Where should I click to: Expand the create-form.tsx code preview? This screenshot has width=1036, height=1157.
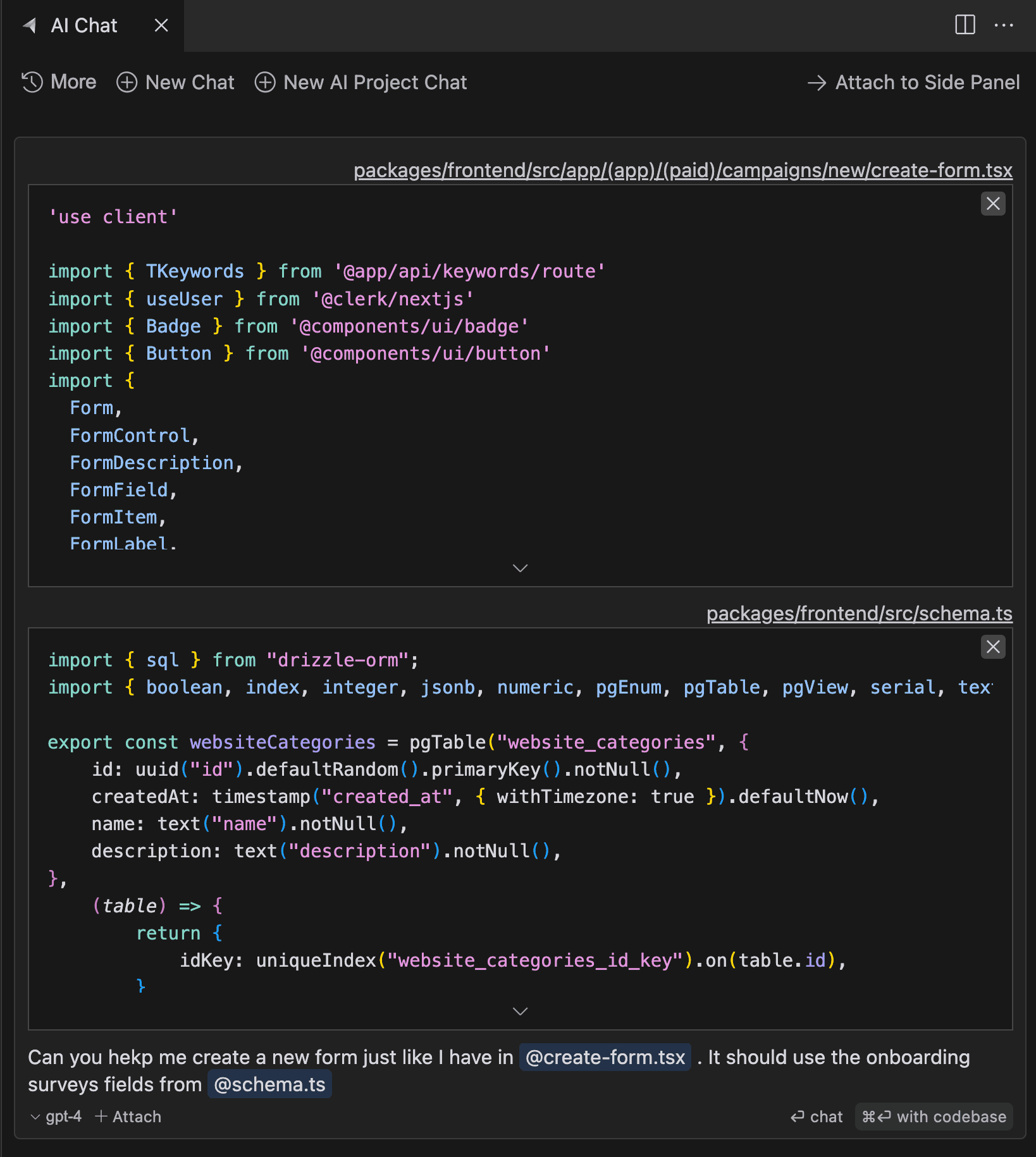pyautogui.click(x=520, y=568)
